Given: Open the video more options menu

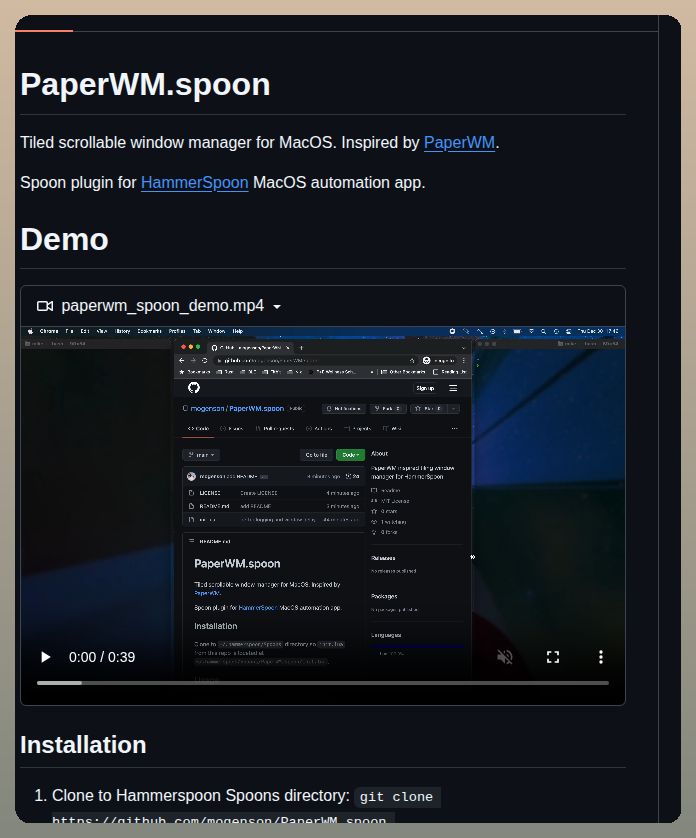Looking at the screenshot, I should (601, 657).
